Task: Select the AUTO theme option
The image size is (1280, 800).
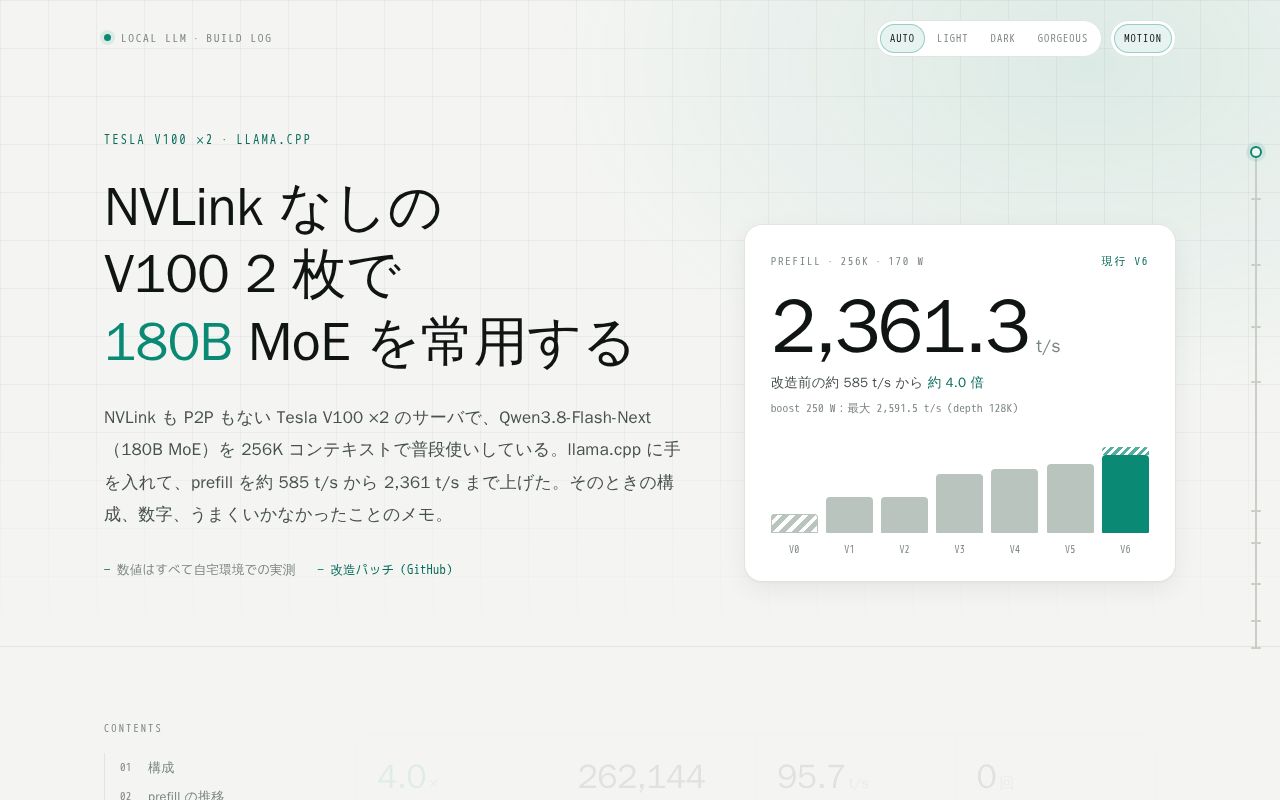Action: pyautogui.click(x=902, y=39)
